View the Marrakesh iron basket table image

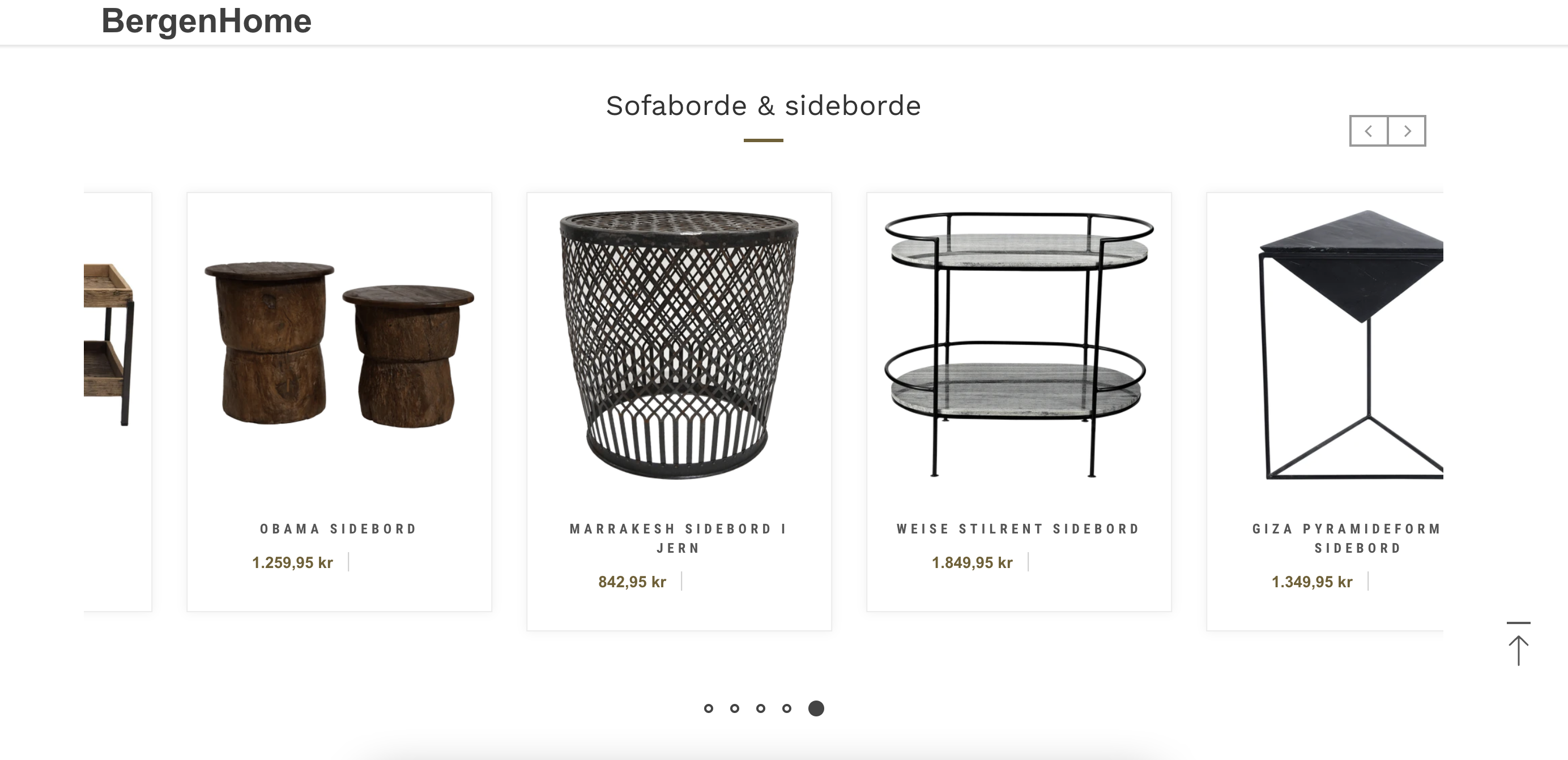(x=679, y=344)
